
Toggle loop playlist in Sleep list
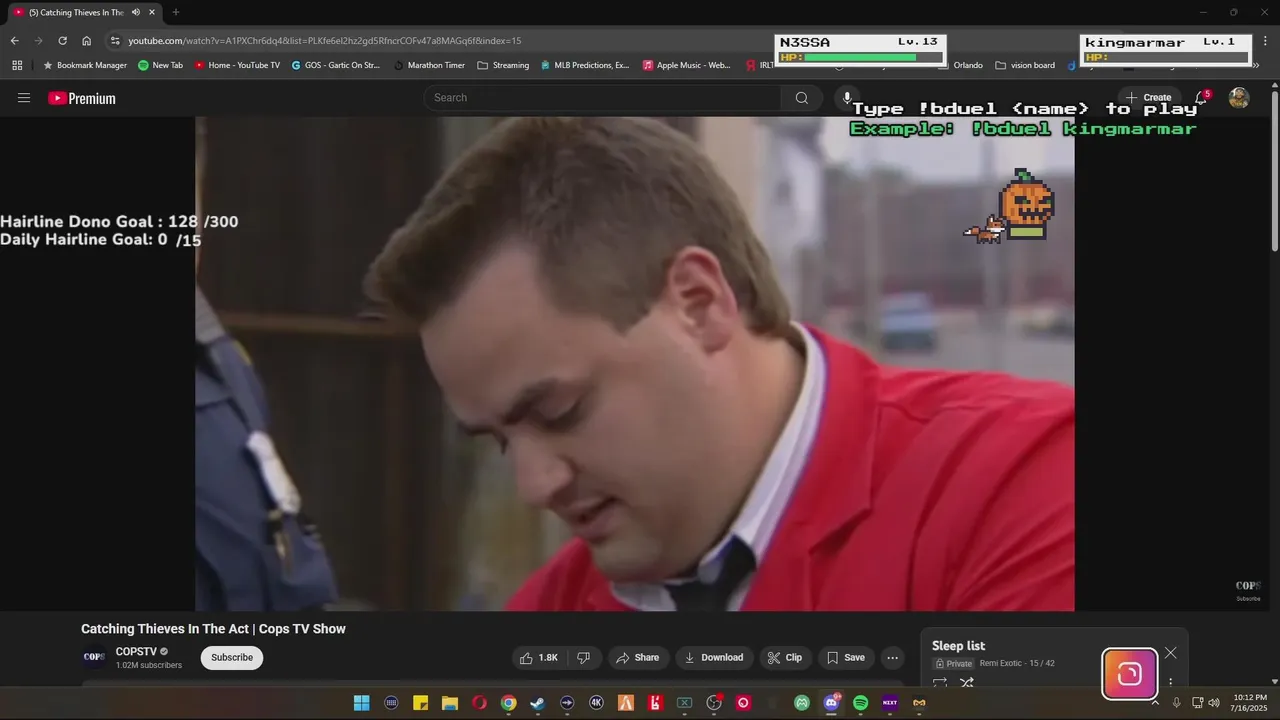pos(940,683)
